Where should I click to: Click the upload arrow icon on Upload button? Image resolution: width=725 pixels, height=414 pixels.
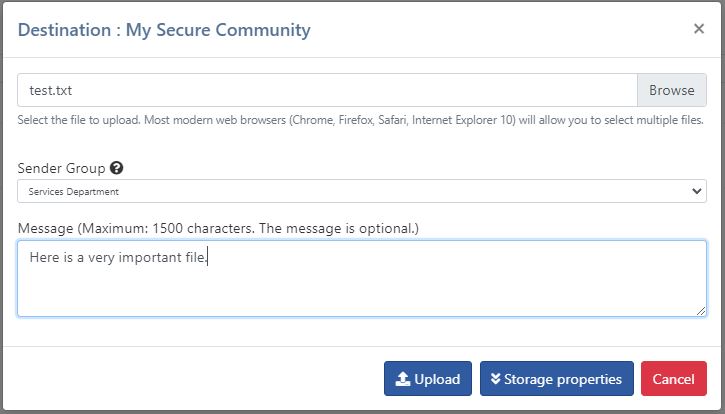(x=403, y=379)
